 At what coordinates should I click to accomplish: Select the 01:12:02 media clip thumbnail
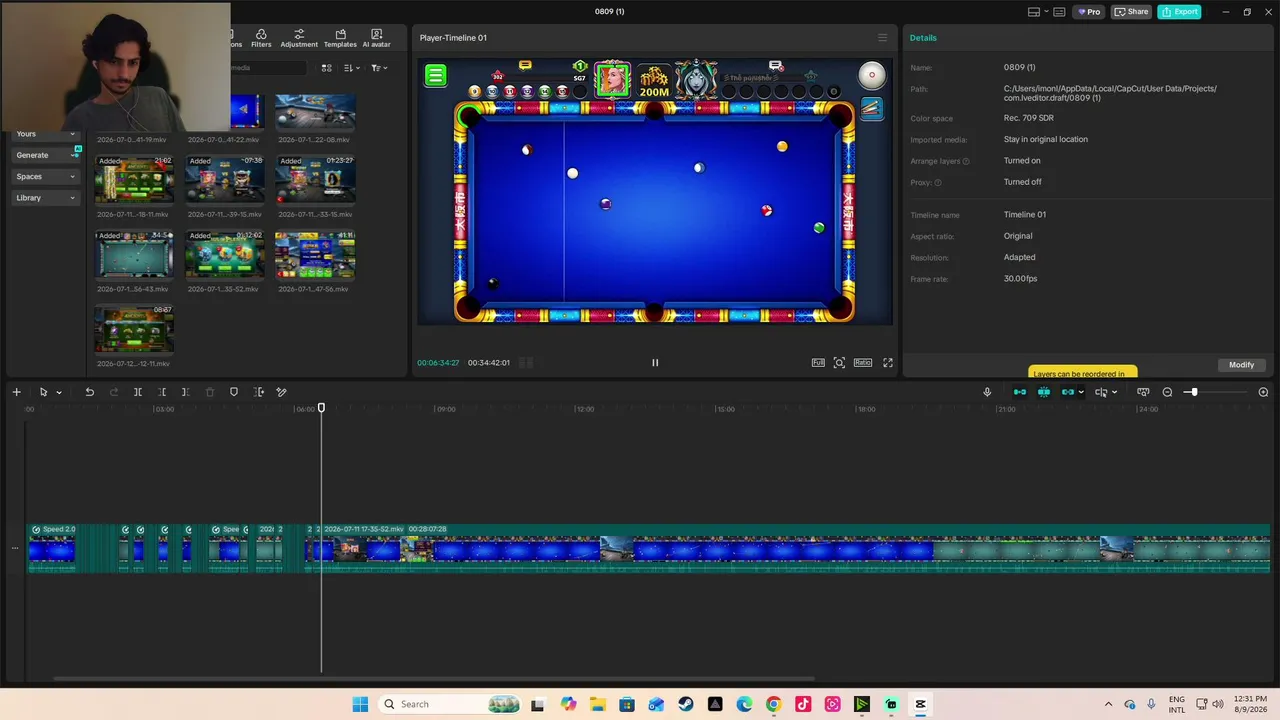225,254
